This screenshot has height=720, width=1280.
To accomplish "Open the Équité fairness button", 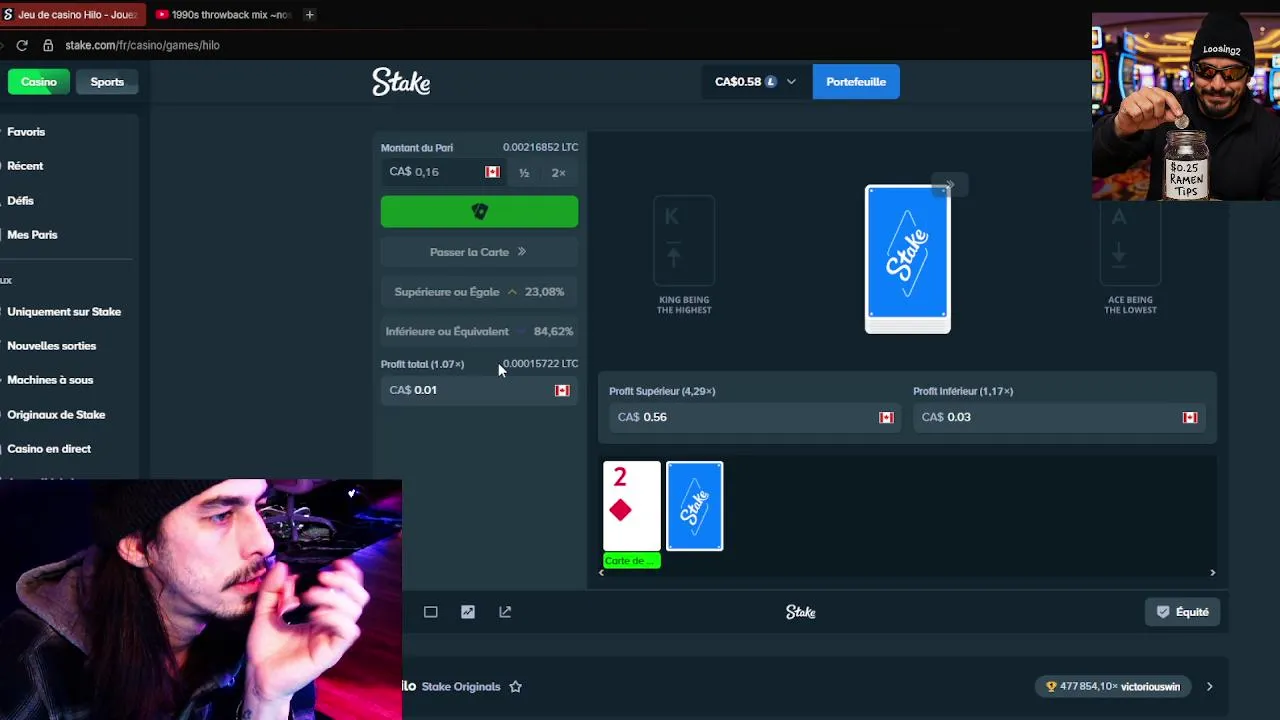I will point(1183,612).
